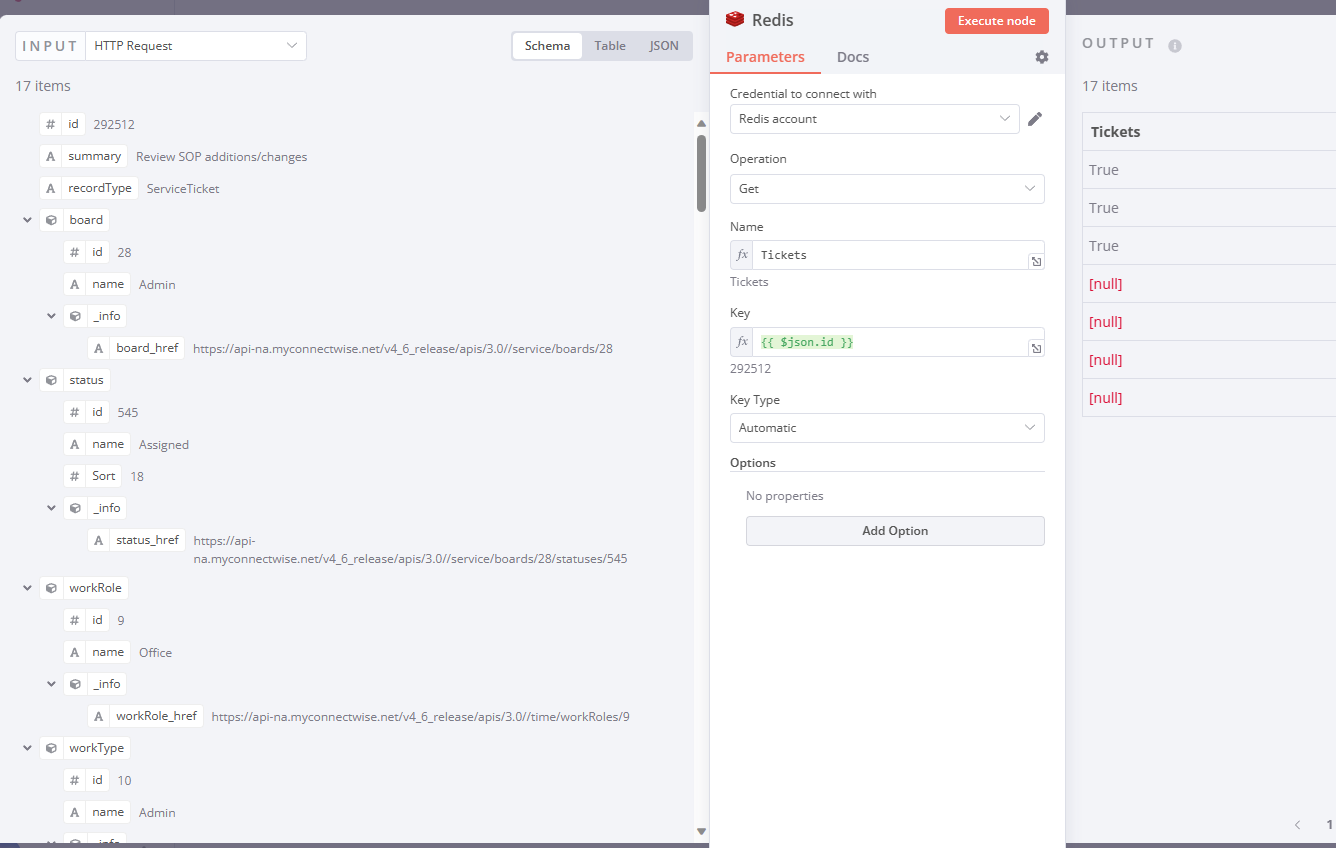This screenshot has height=848, width=1336.
Task: Select the status_href field pill
Action: coord(136,540)
